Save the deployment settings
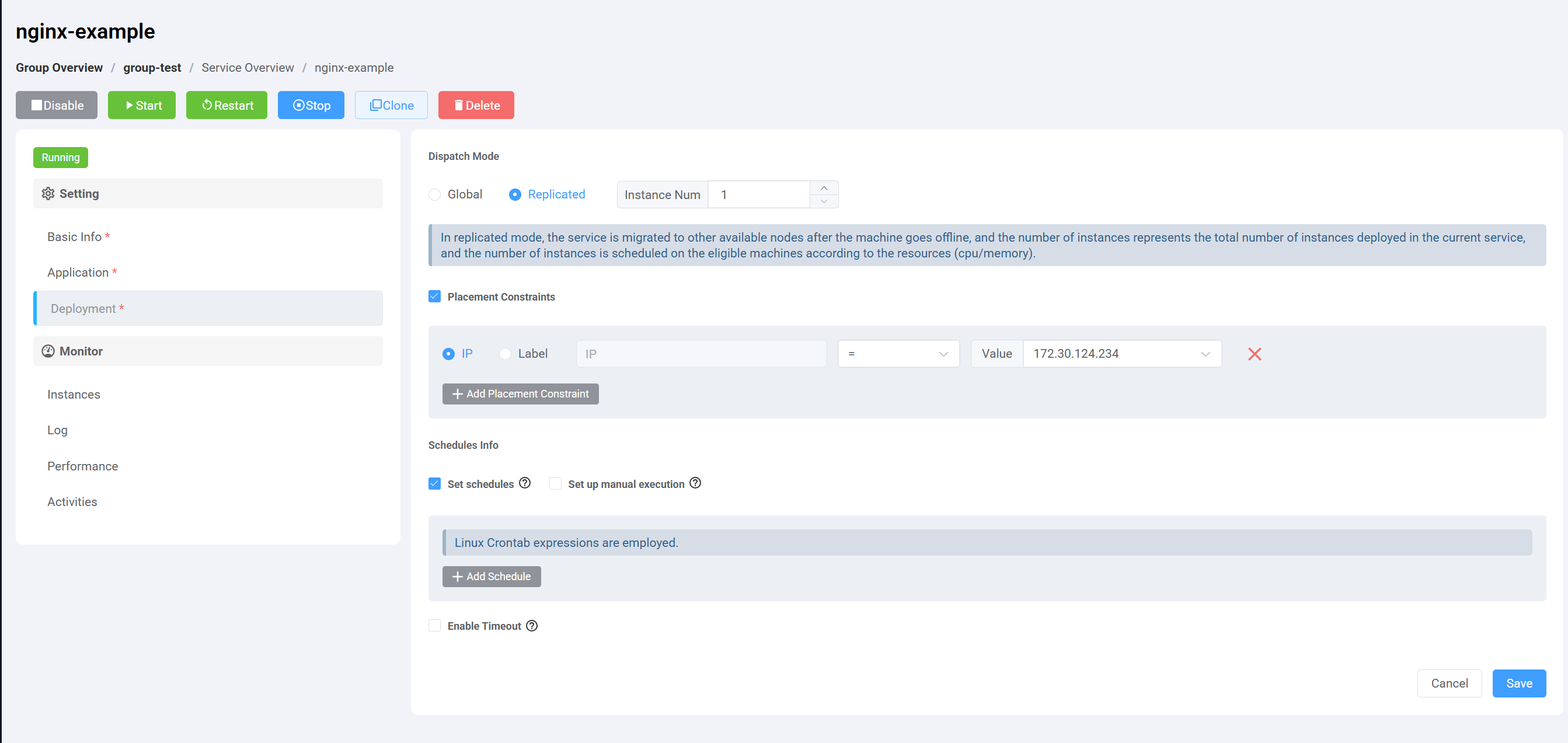 tap(1519, 683)
